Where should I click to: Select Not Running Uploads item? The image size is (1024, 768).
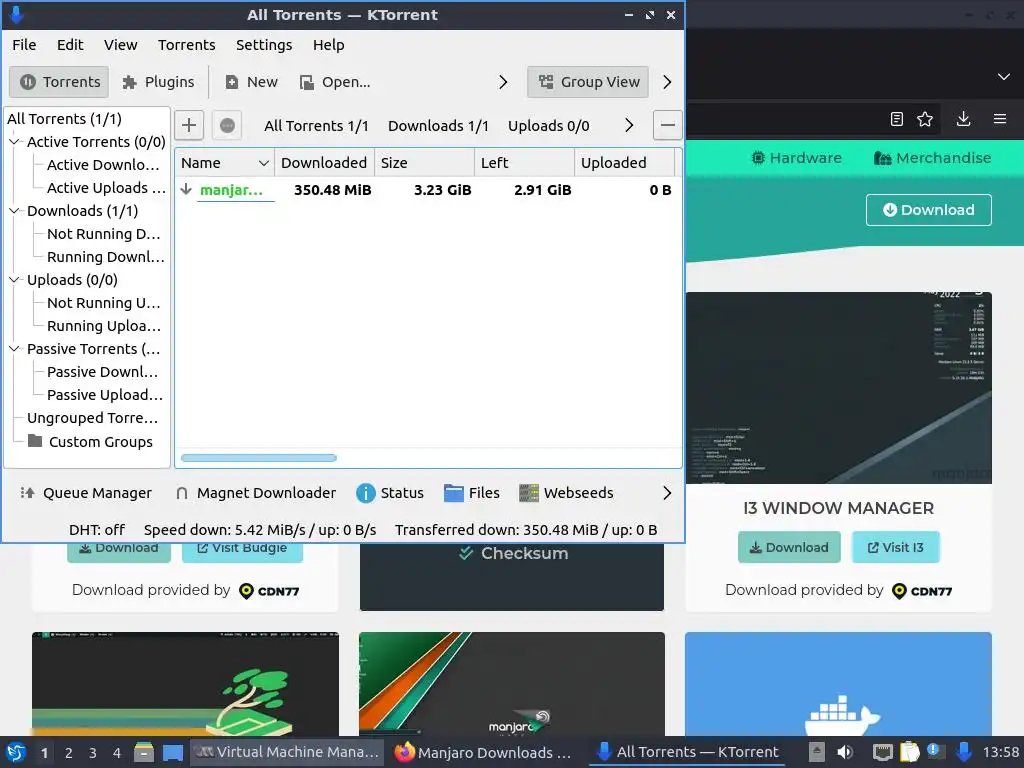(103, 303)
